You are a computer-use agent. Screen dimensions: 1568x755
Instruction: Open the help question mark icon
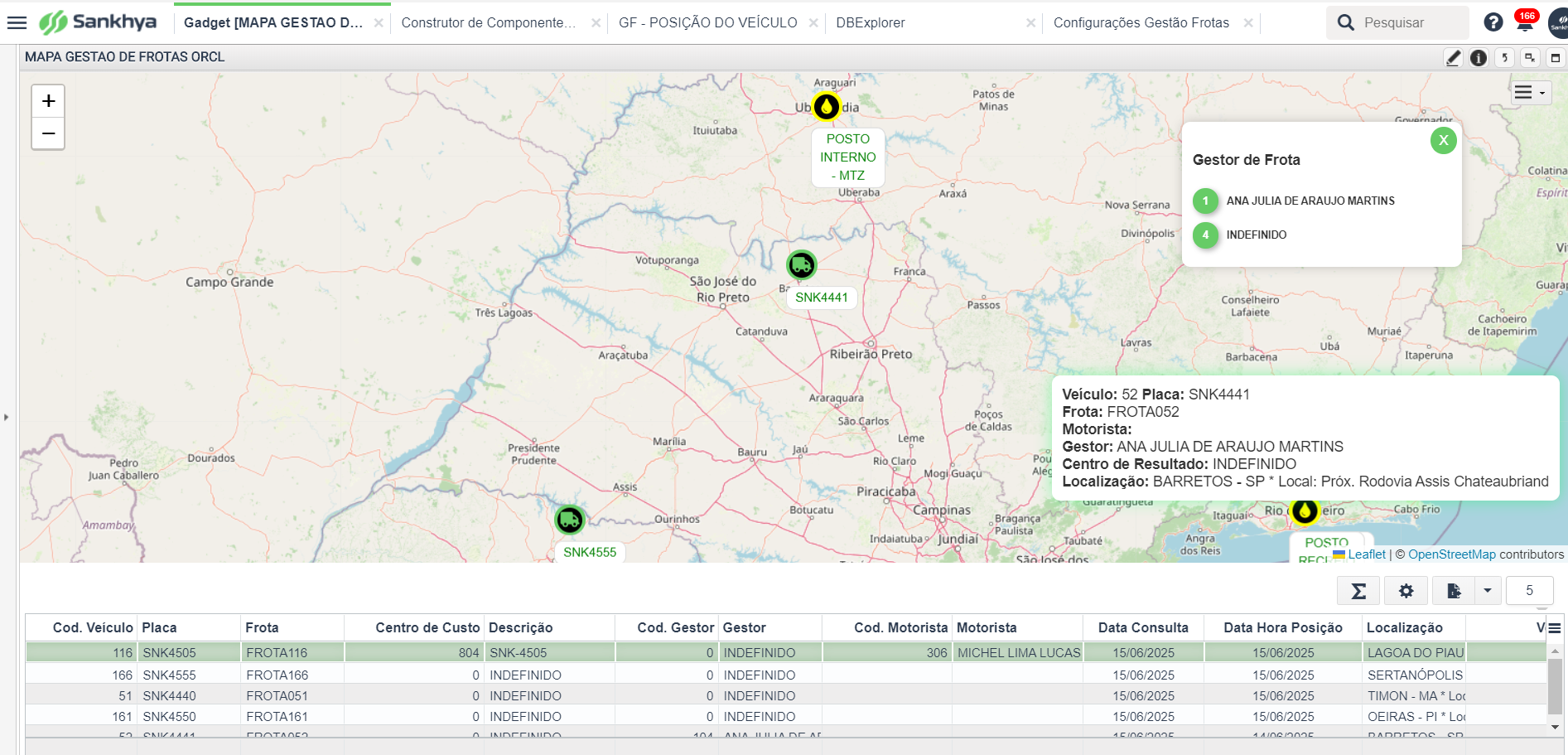point(1493,22)
